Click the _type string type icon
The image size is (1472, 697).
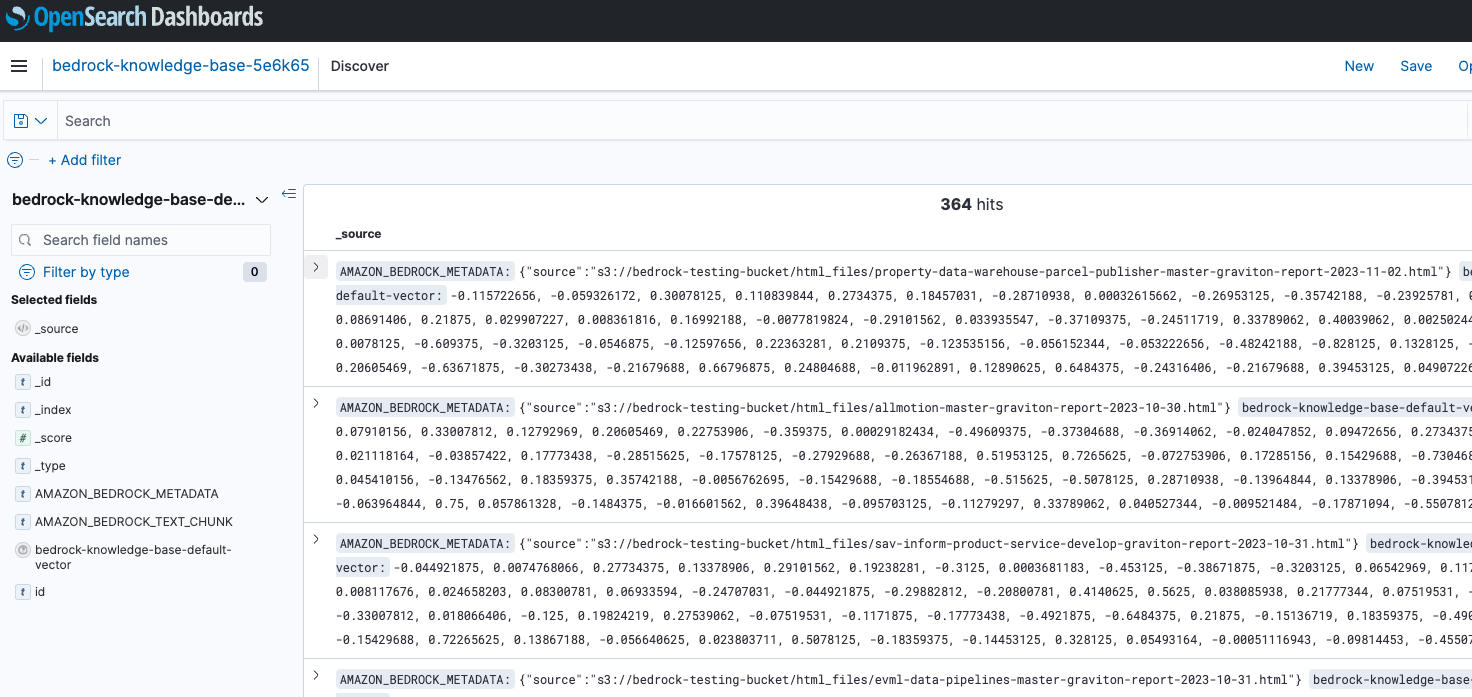[x=23, y=466]
